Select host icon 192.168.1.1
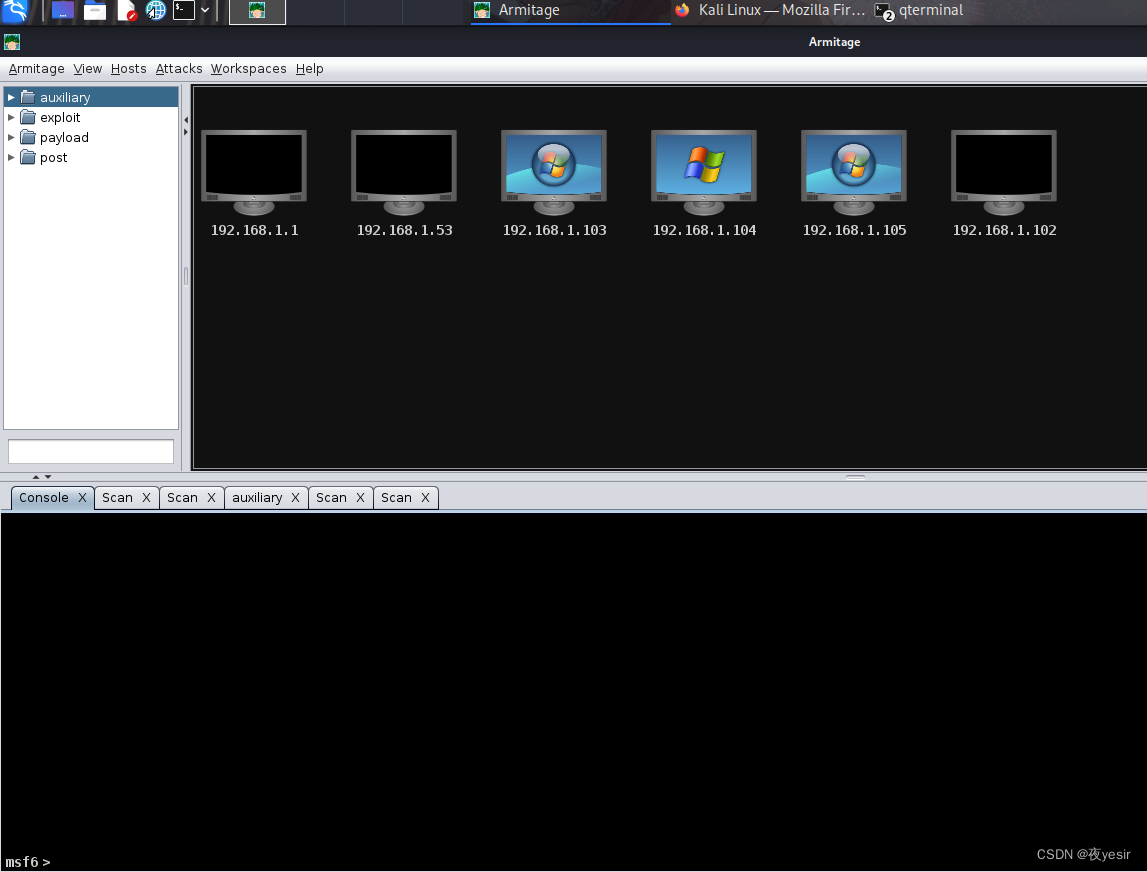Screen dimensions: 1147x872 tap(254, 173)
